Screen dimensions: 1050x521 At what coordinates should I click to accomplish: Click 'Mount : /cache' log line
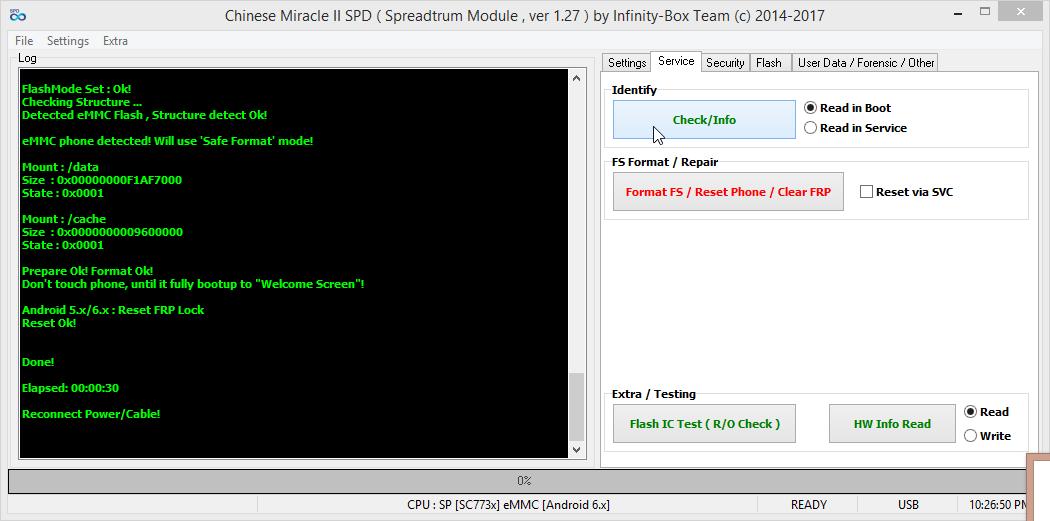[x=64, y=220]
